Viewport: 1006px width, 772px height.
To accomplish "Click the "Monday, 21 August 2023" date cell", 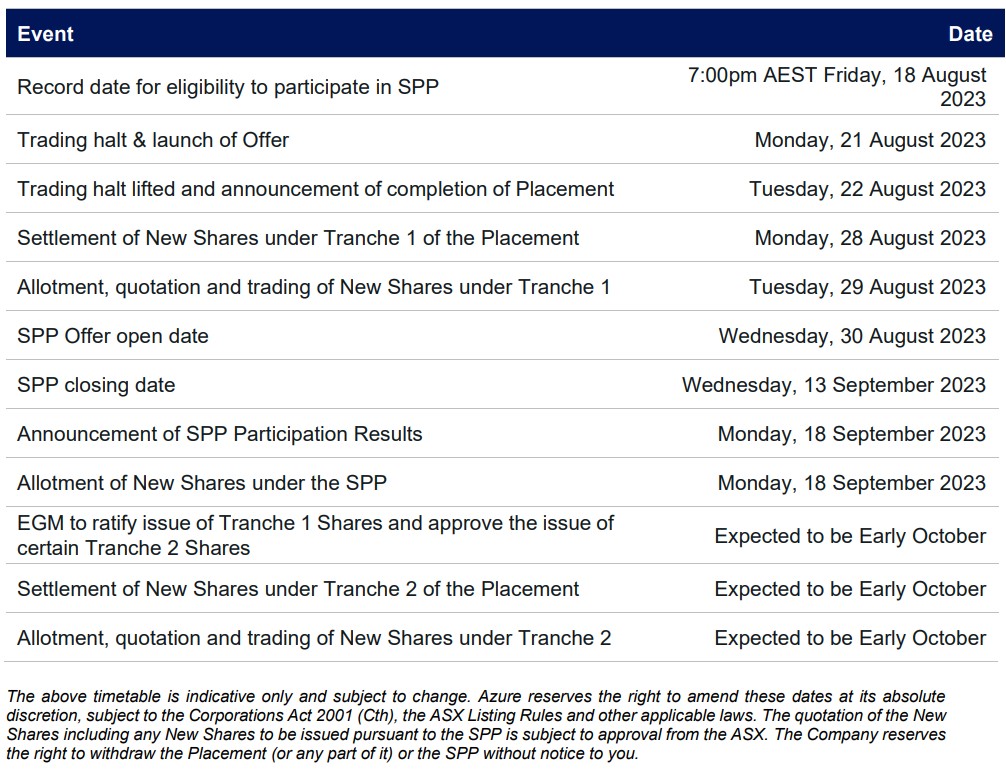I will tap(869, 140).
